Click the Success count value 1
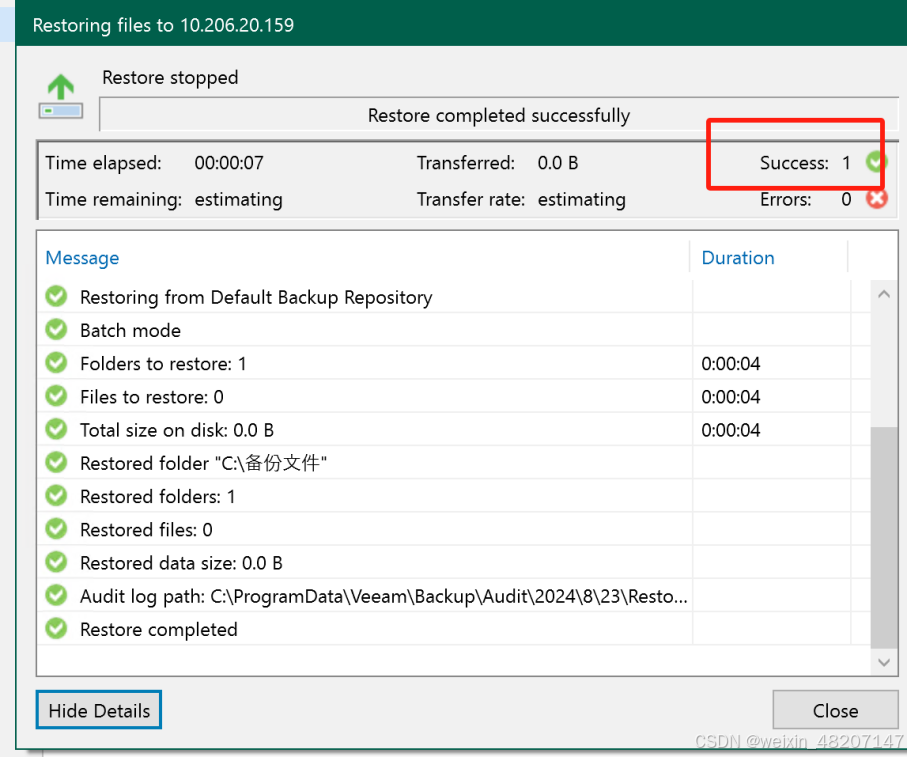Screen dimensions: 908x757 846,163
